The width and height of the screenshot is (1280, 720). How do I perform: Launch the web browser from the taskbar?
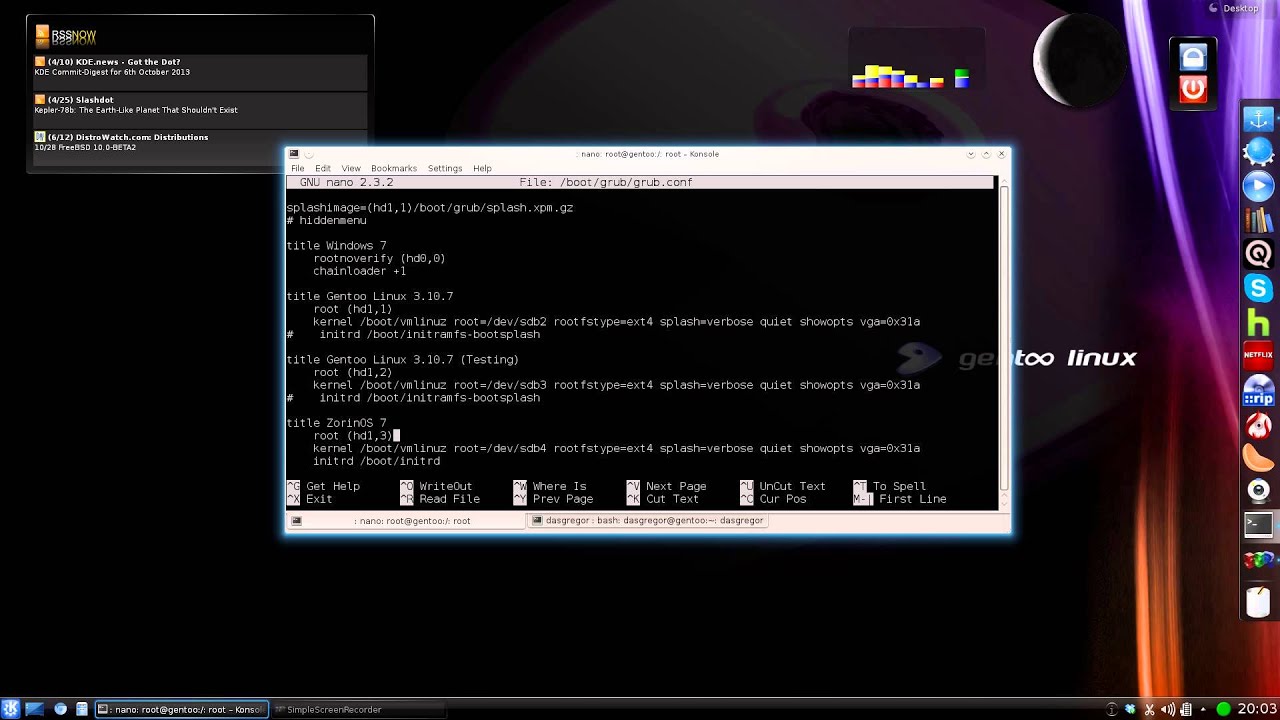point(61,709)
